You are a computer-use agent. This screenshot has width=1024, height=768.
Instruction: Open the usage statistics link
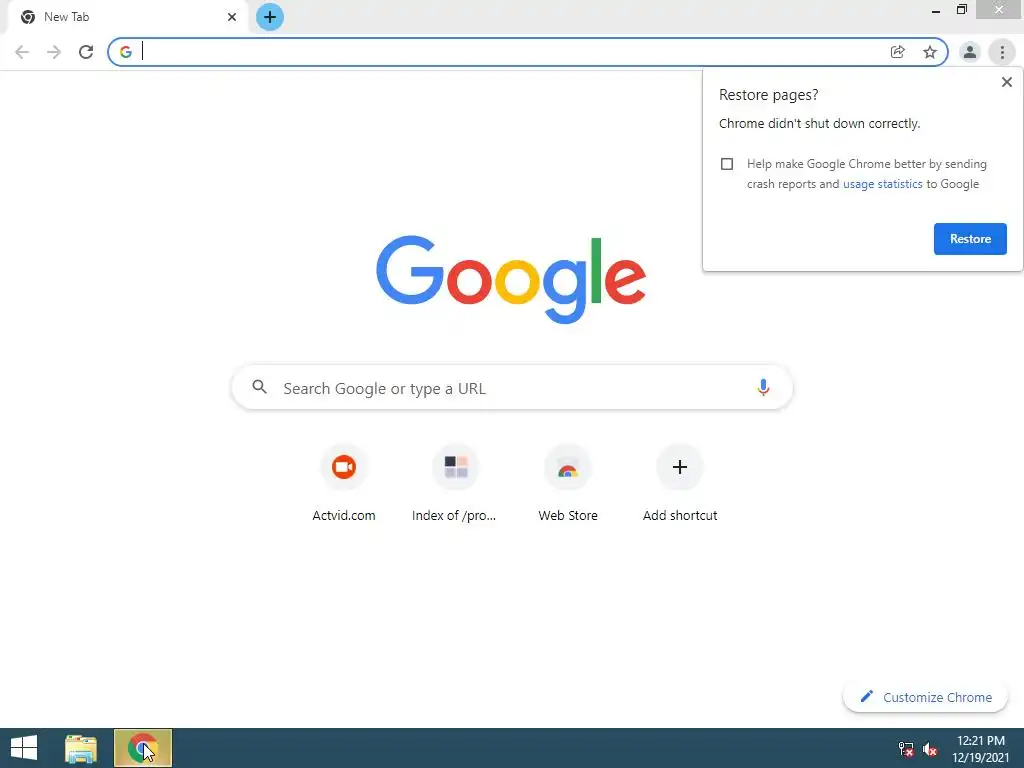(x=882, y=184)
